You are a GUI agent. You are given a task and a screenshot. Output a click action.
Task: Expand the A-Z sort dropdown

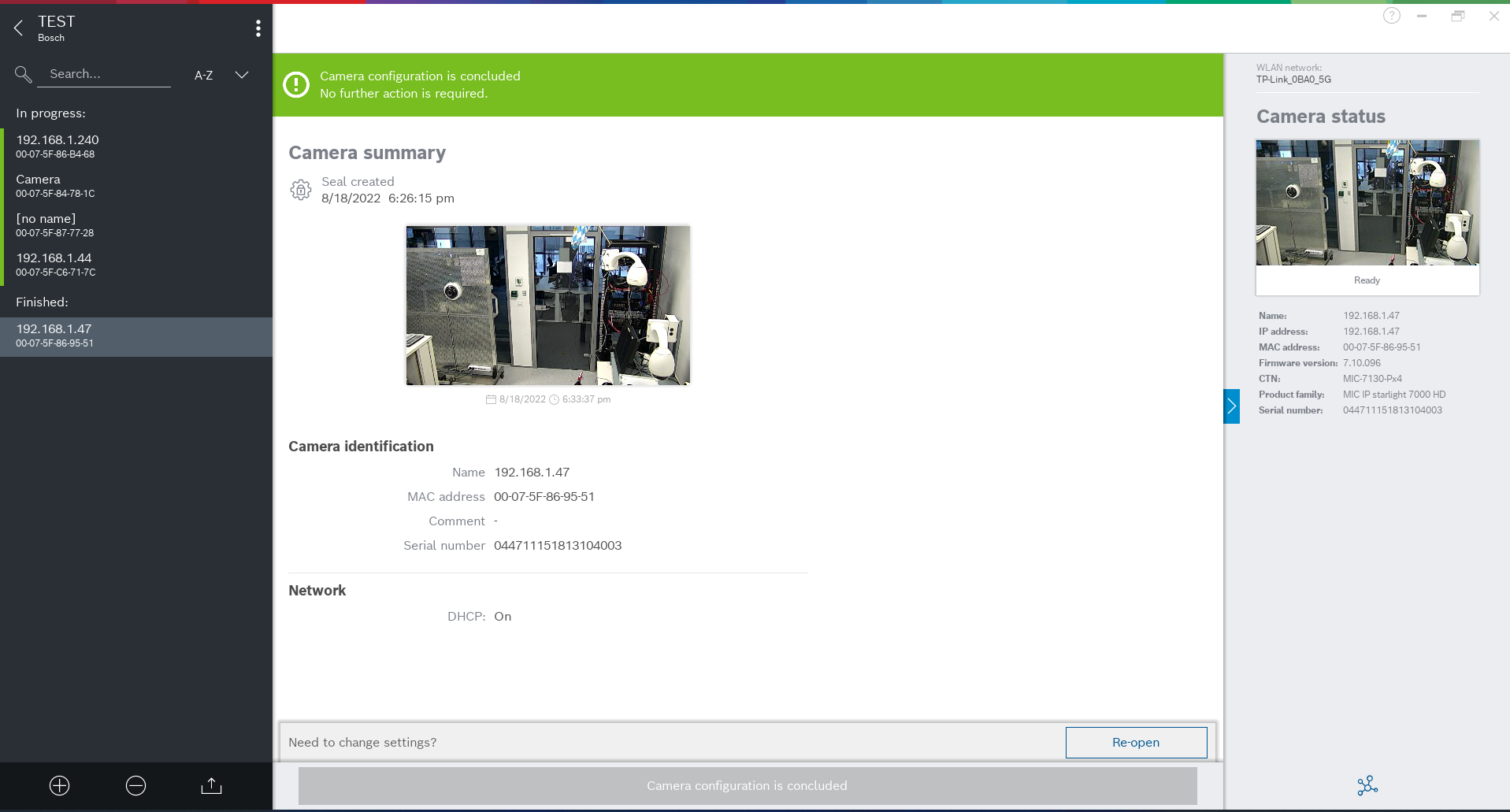pos(241,75)
